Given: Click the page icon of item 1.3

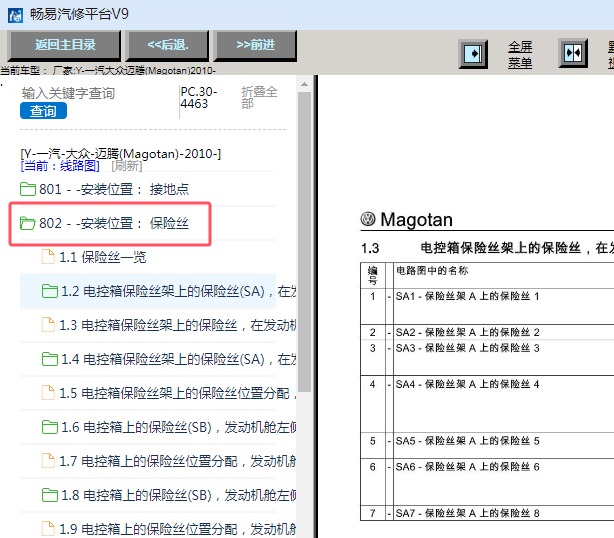Looking at the screenshot, I should (x=48, y=325).
